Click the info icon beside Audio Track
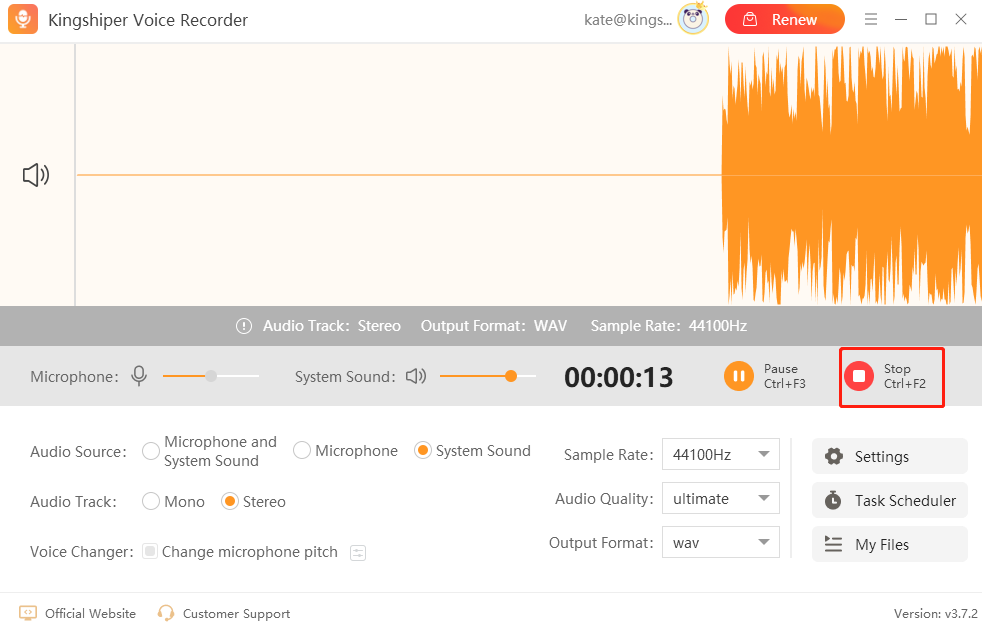This screenshot has width=982, height=631. pos(244,326)
